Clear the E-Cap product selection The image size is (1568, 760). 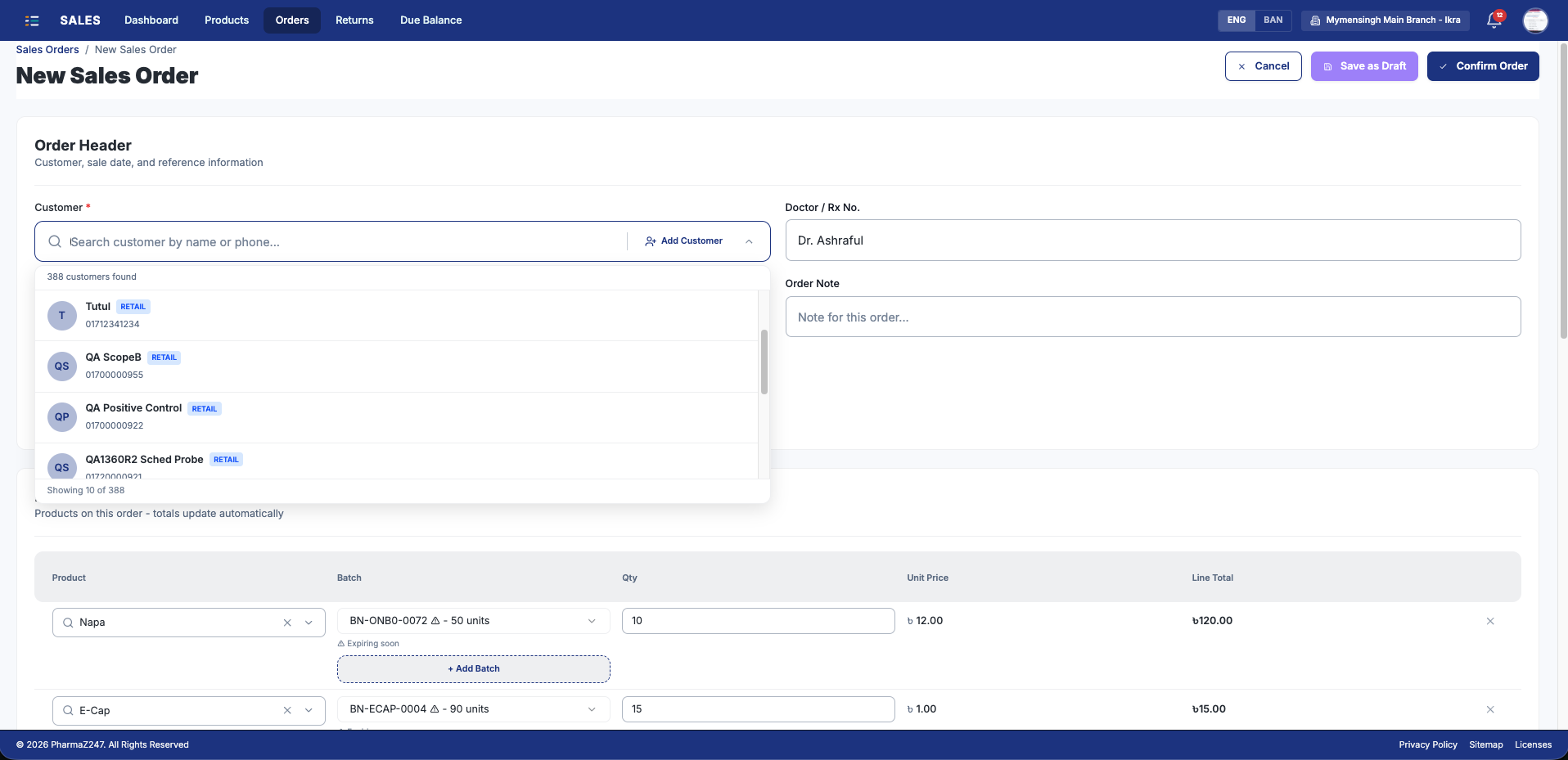point(287,710)
